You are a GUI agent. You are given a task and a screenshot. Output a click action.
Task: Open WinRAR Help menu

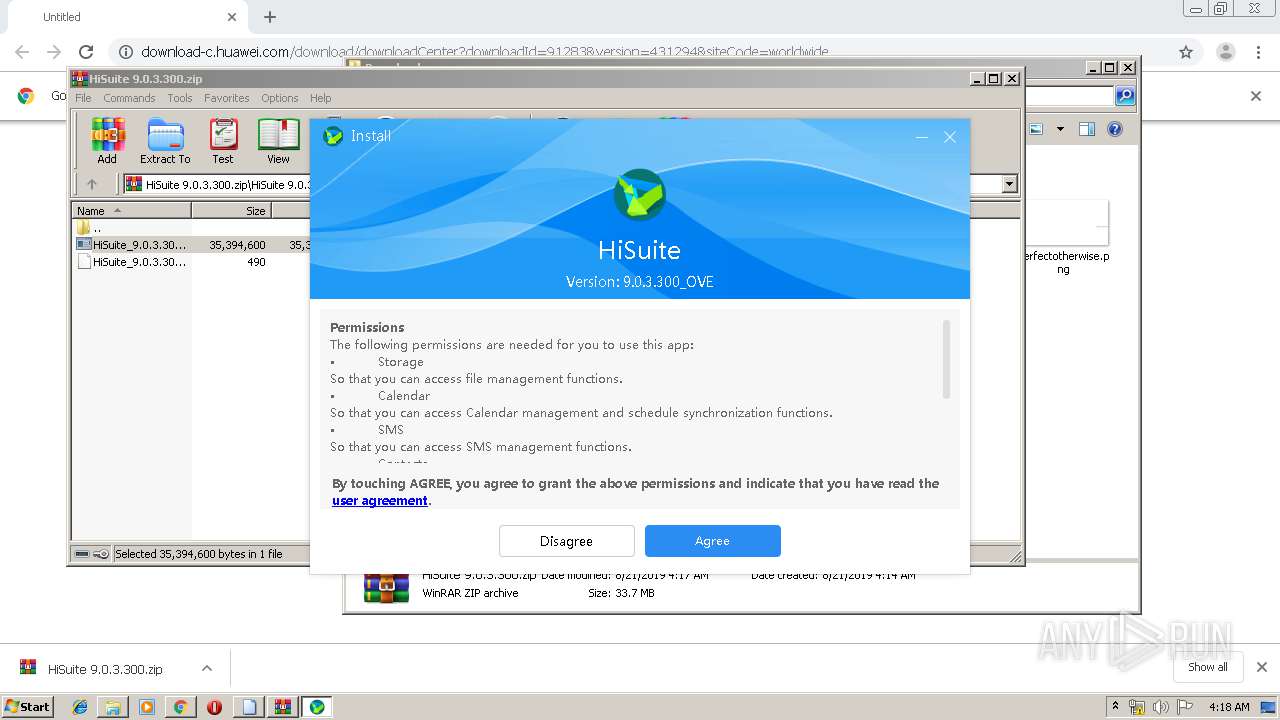point(320,98)
